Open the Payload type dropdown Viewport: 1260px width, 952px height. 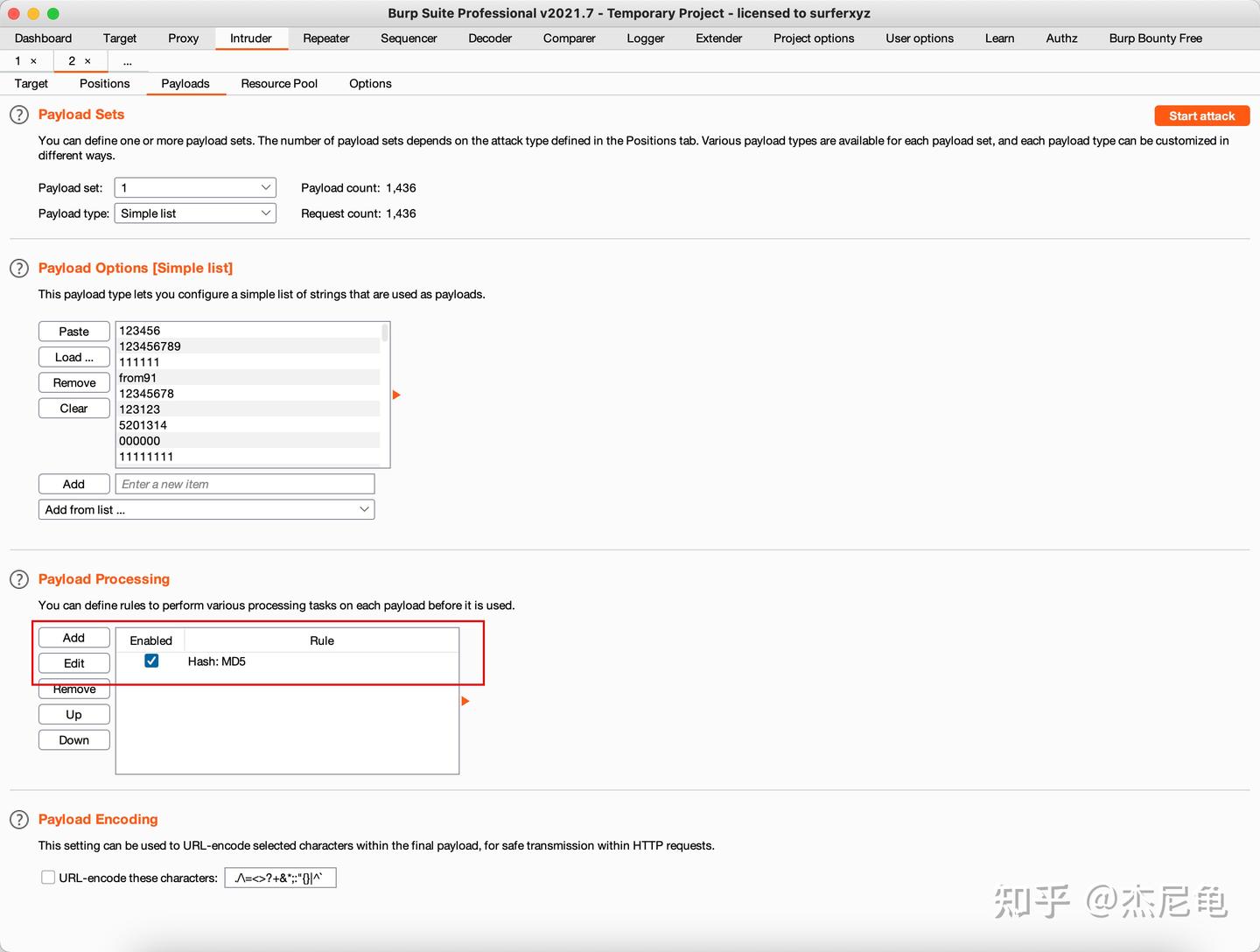(195, 213)
